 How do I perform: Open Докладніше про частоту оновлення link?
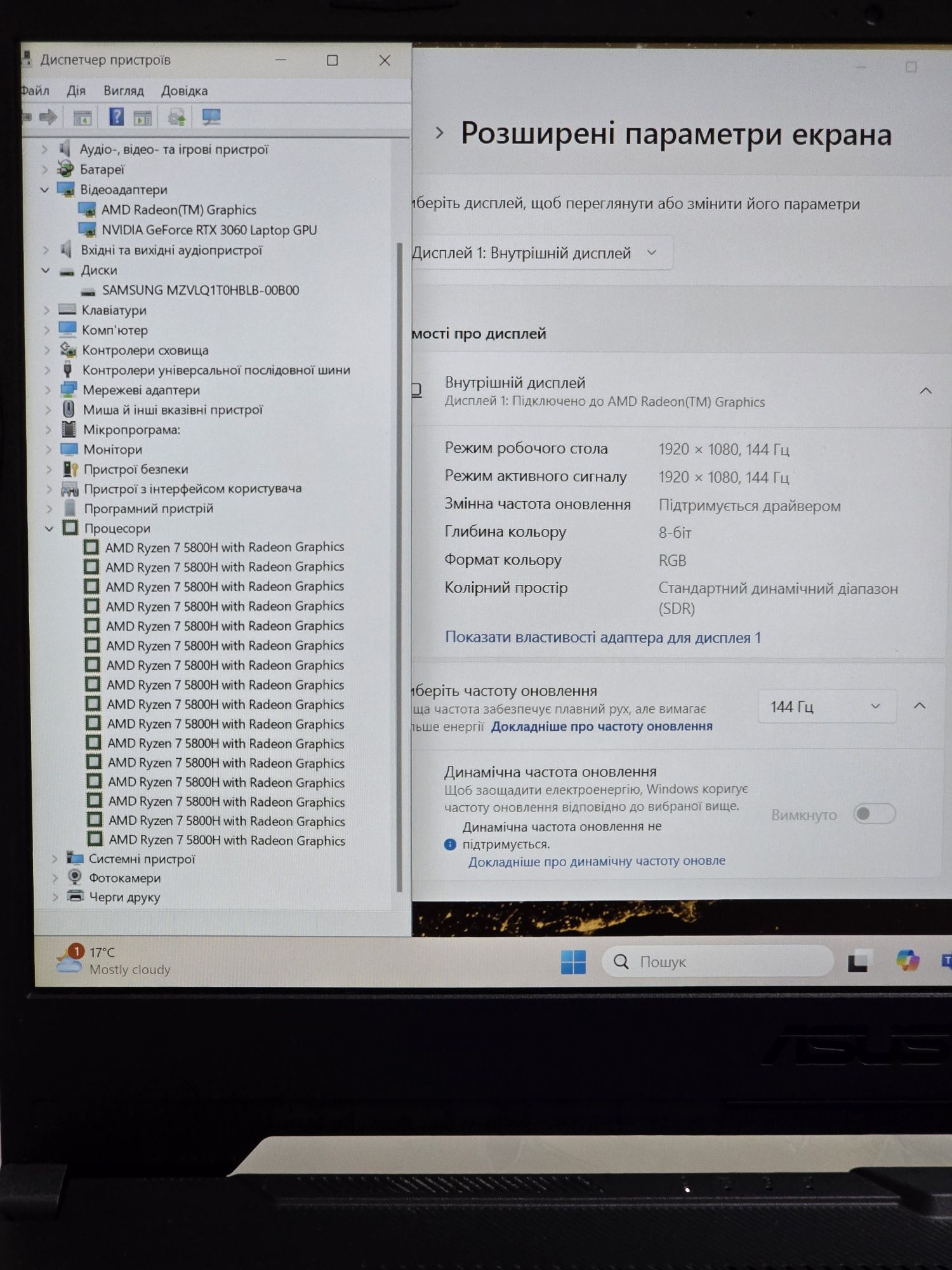tap(602, 726)
